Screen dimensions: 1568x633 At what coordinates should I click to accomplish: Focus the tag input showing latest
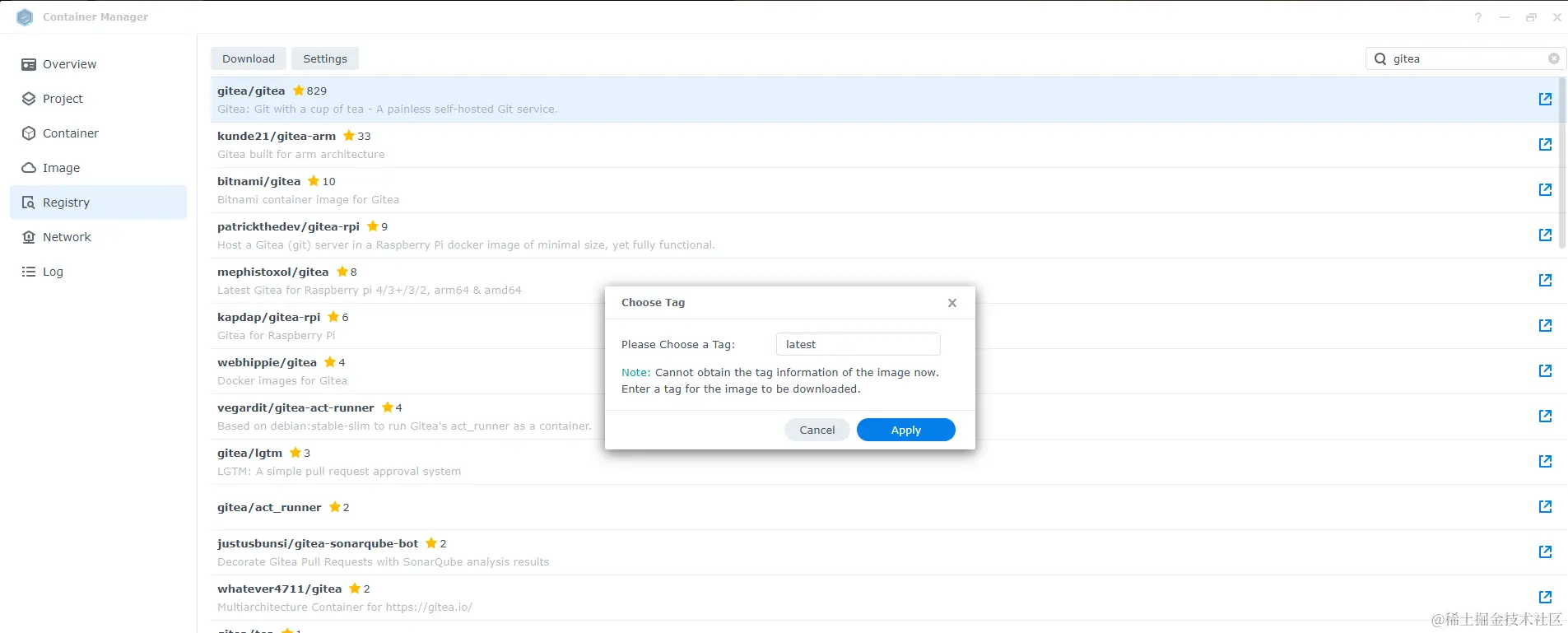pos(858,344)
